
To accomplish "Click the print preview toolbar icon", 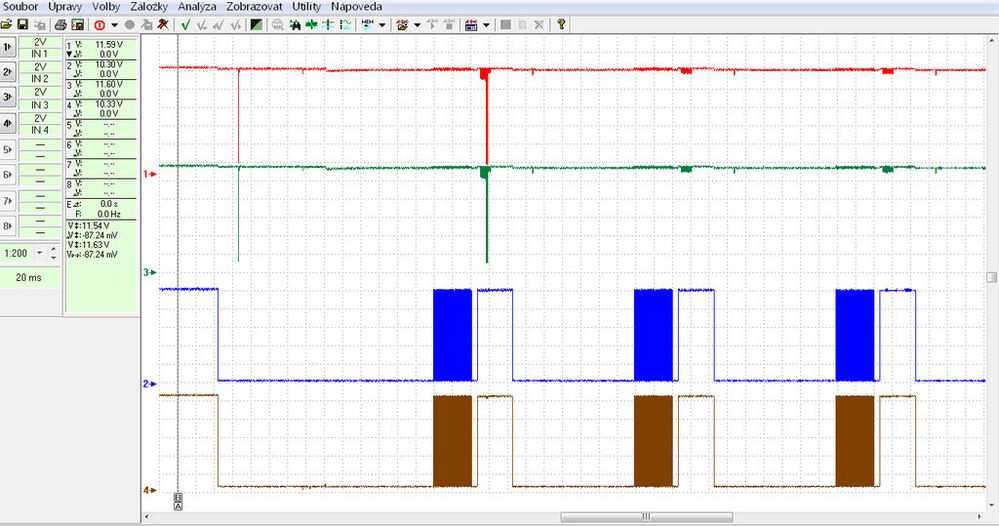I will [x=78, y=25].
